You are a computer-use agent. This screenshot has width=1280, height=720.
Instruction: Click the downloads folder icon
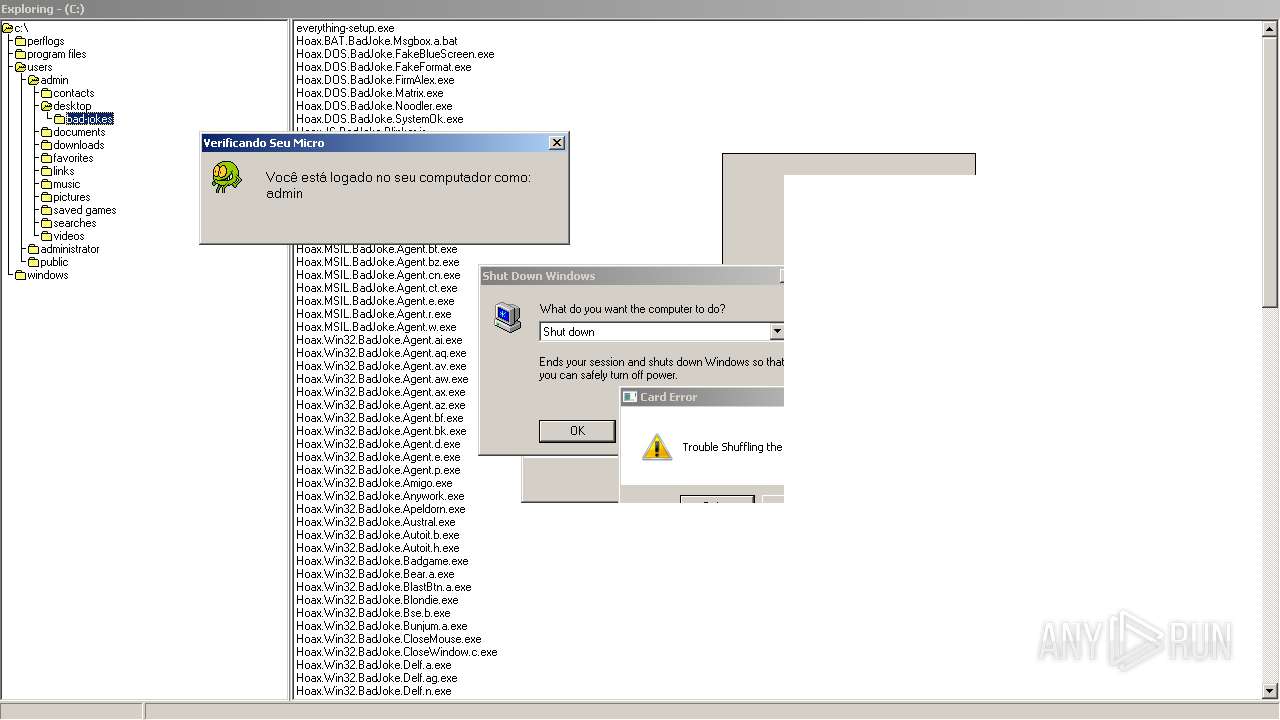pos(46,145)
